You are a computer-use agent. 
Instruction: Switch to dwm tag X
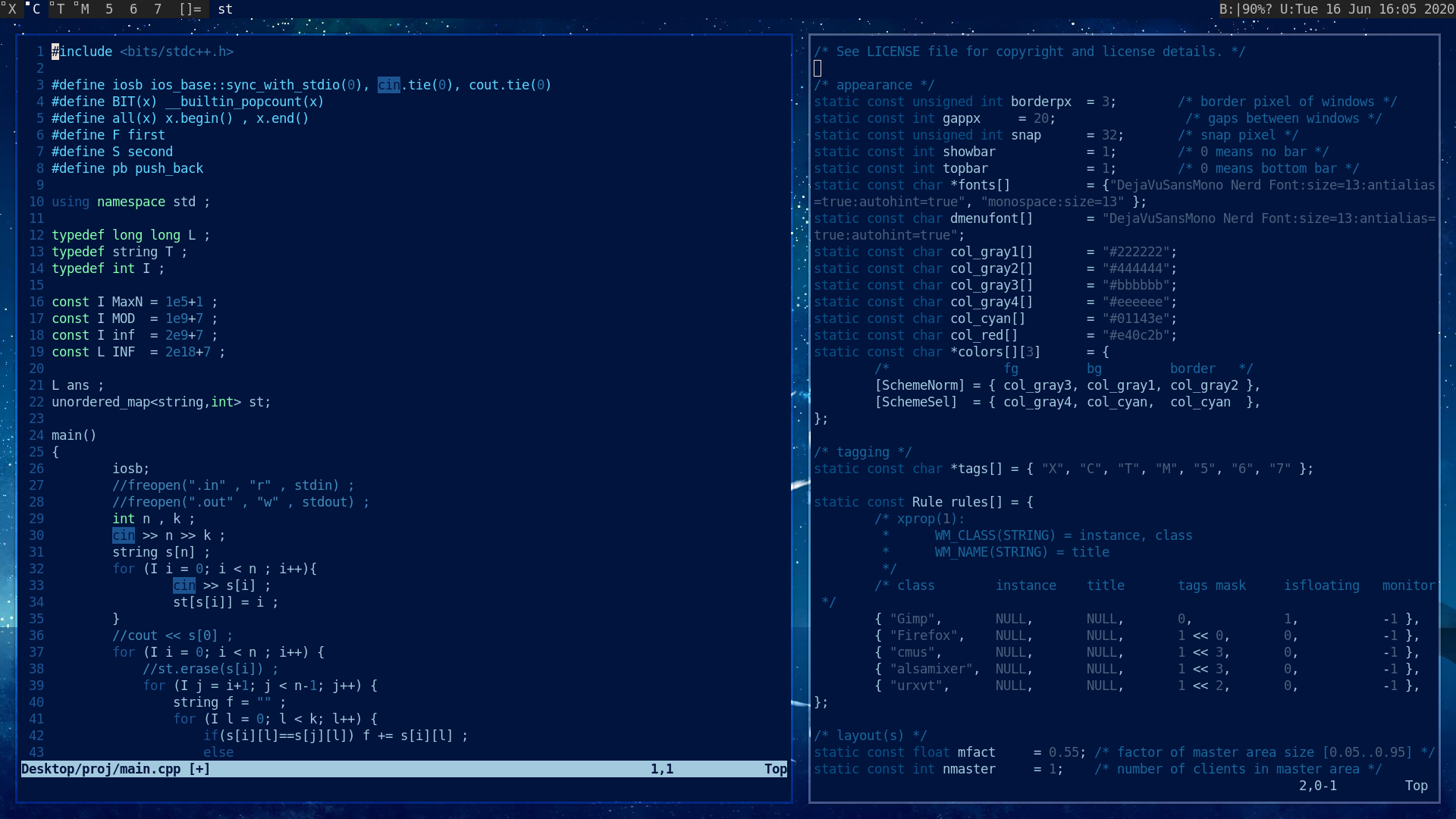click(x=11, y=9)
